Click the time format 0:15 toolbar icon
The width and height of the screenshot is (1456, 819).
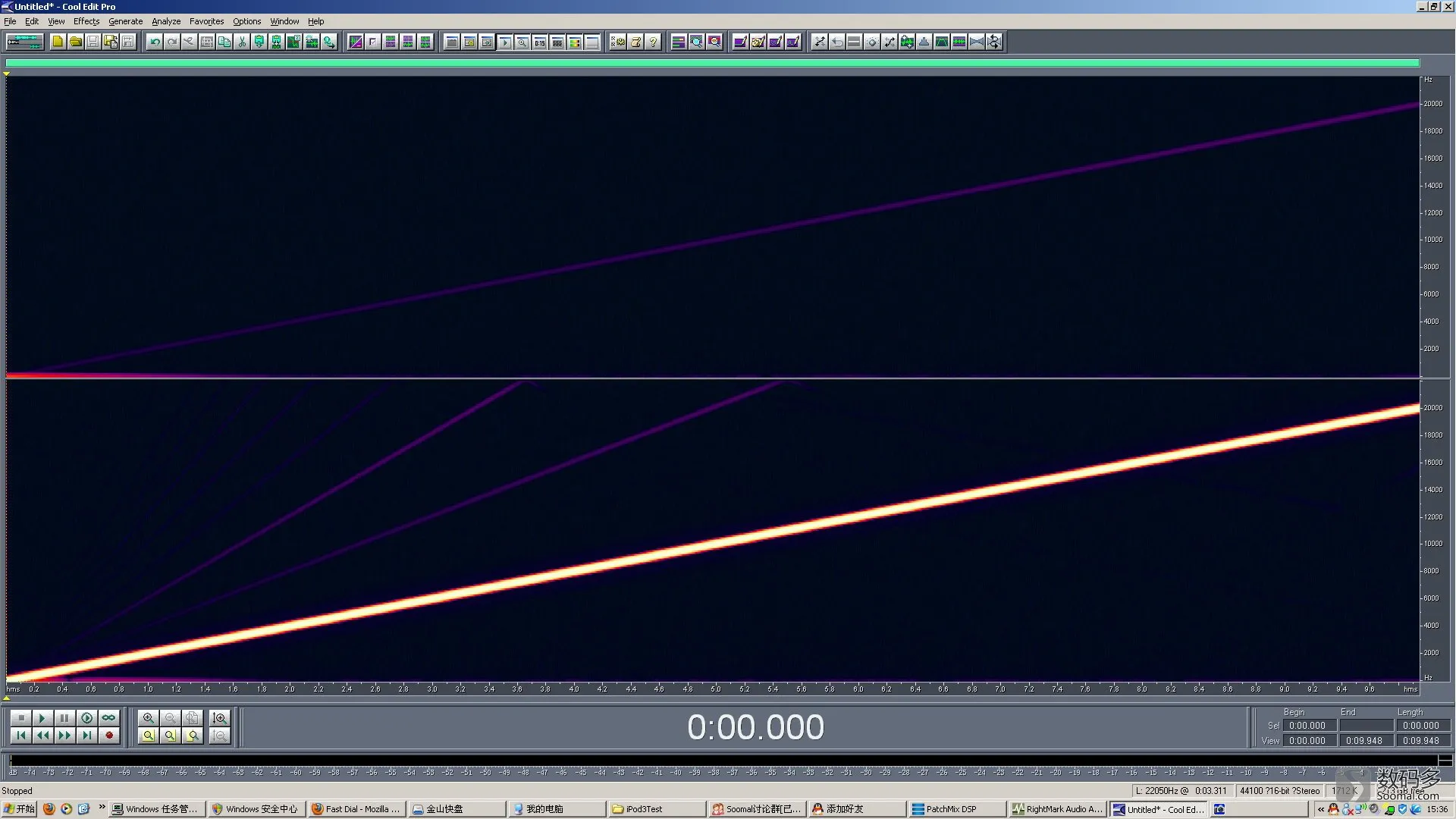540,42
